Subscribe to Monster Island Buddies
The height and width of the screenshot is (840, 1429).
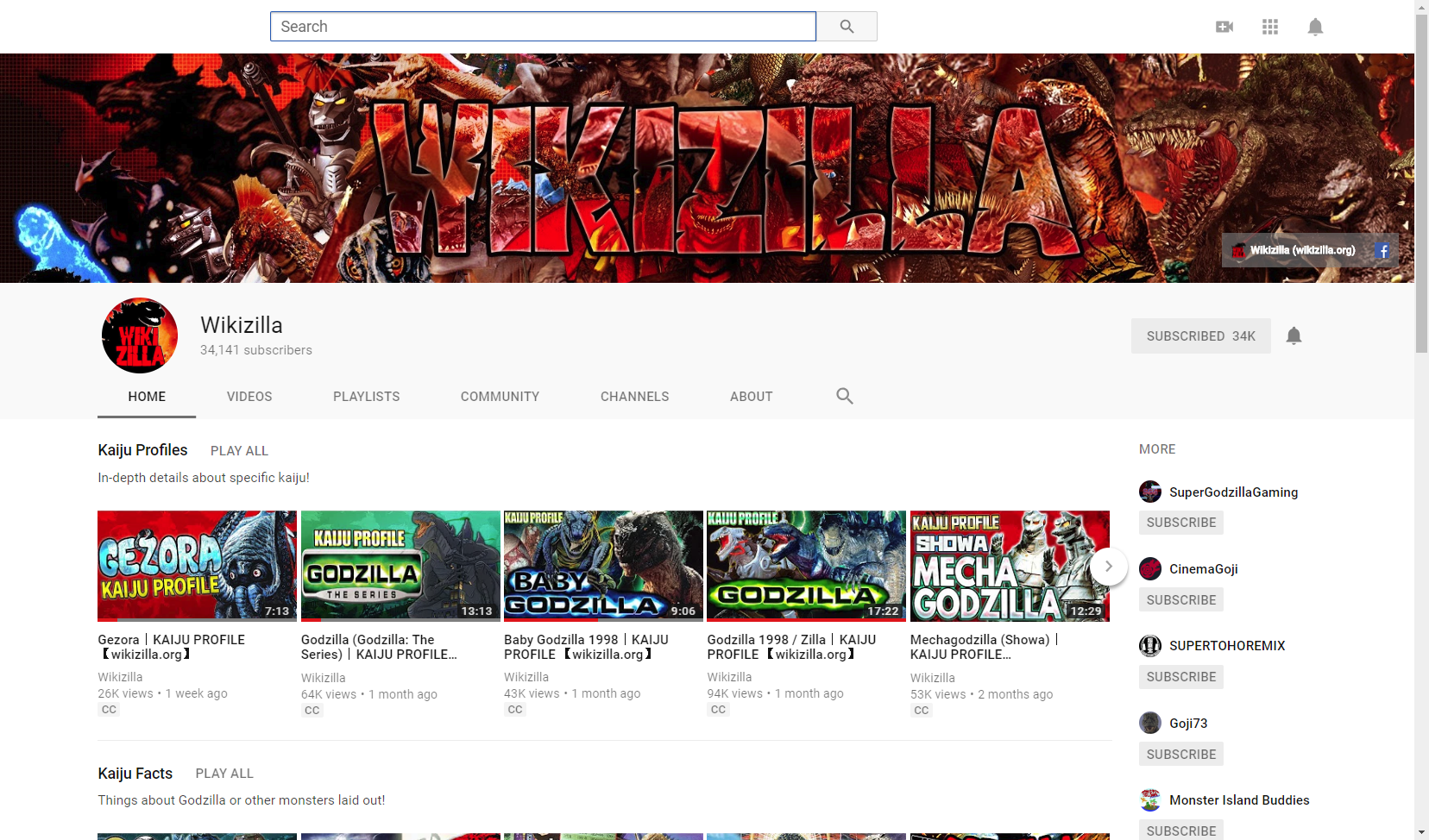1181,831
